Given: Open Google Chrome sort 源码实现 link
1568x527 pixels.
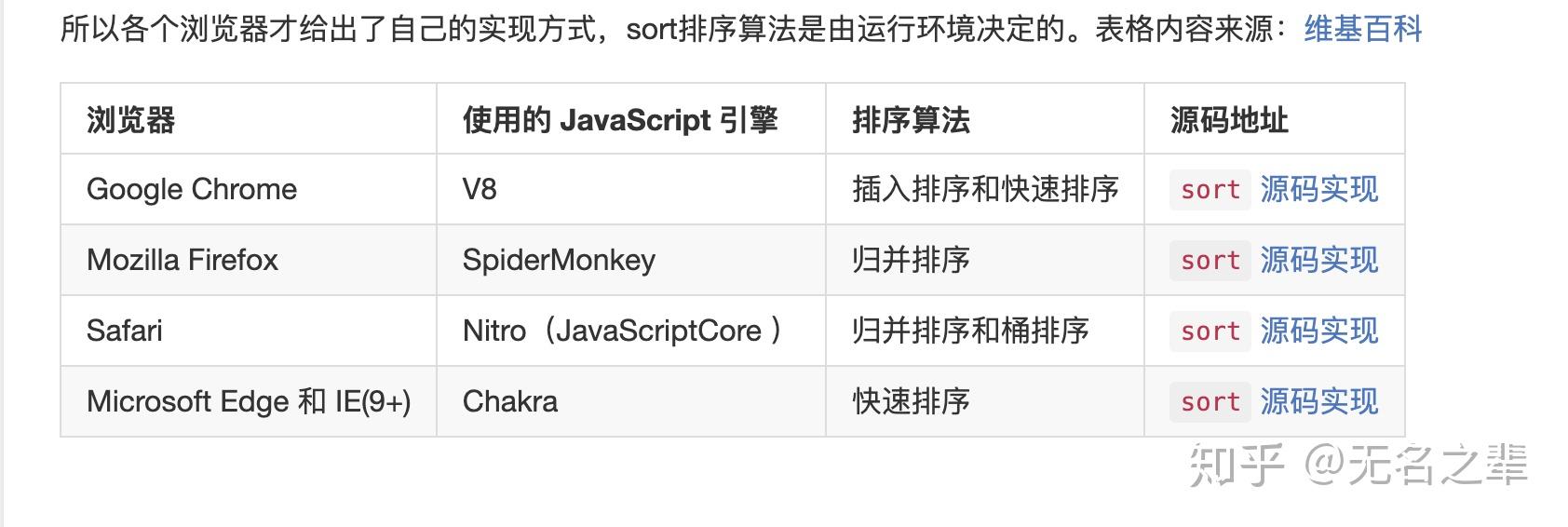Looking at the screenshot, I should [1318, 189].
